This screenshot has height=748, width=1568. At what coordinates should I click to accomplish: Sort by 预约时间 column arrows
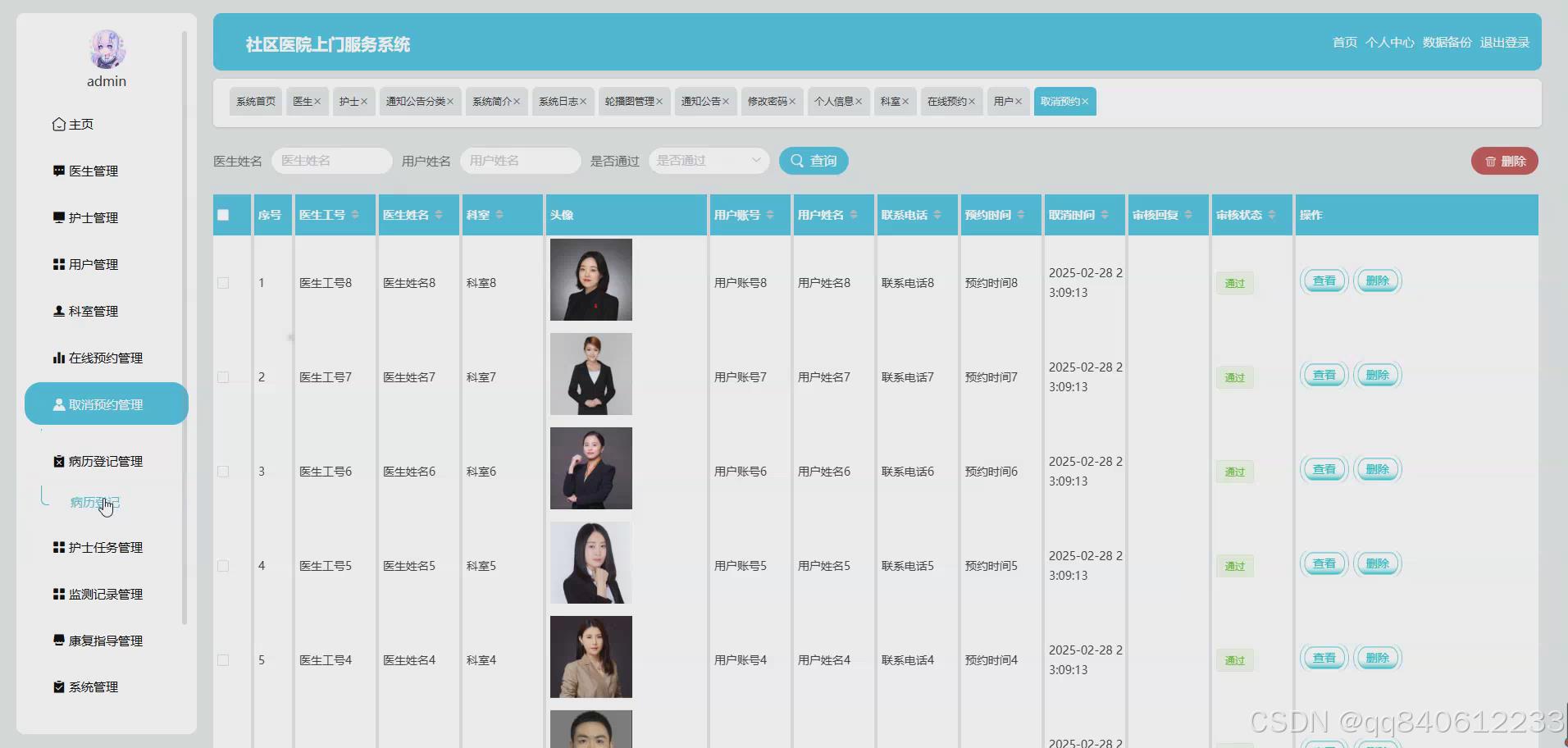tap(1021, 215)
